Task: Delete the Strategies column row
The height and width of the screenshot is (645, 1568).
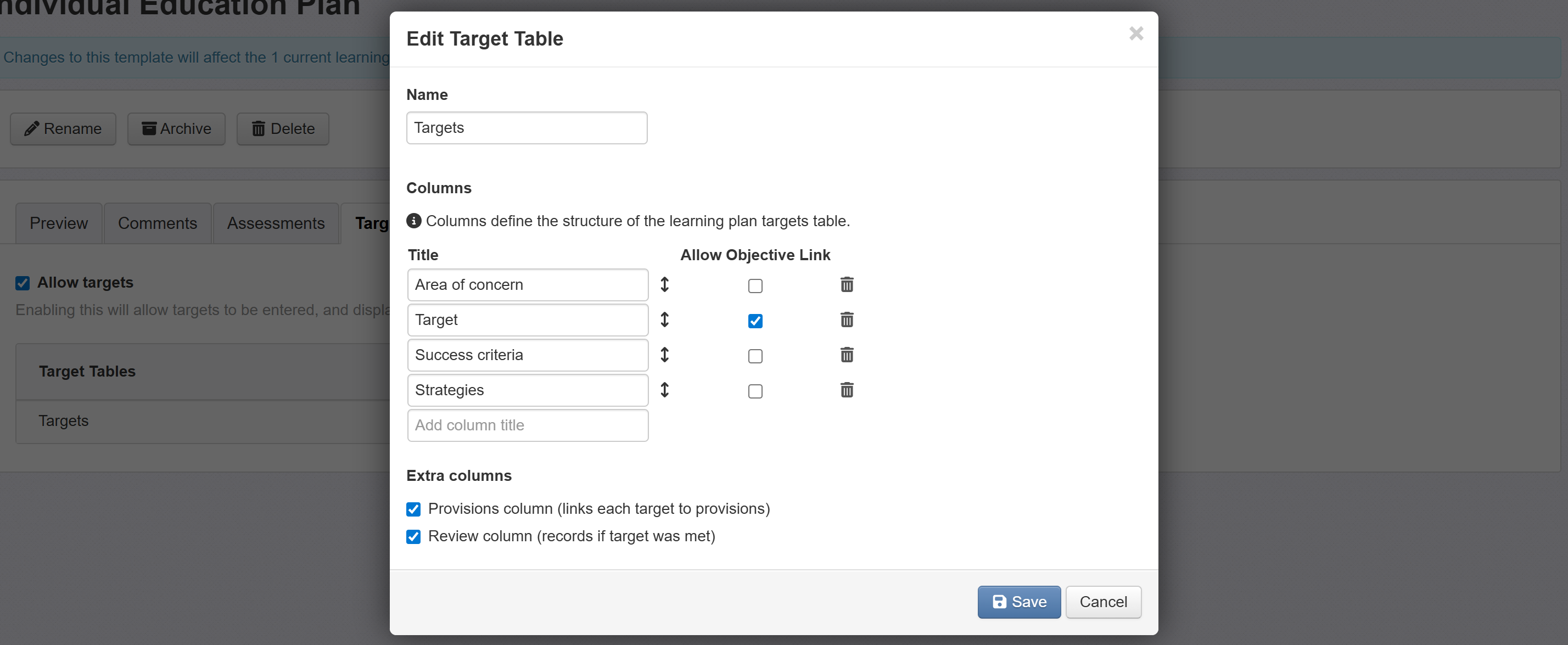Action: click(x=847, y=390)
